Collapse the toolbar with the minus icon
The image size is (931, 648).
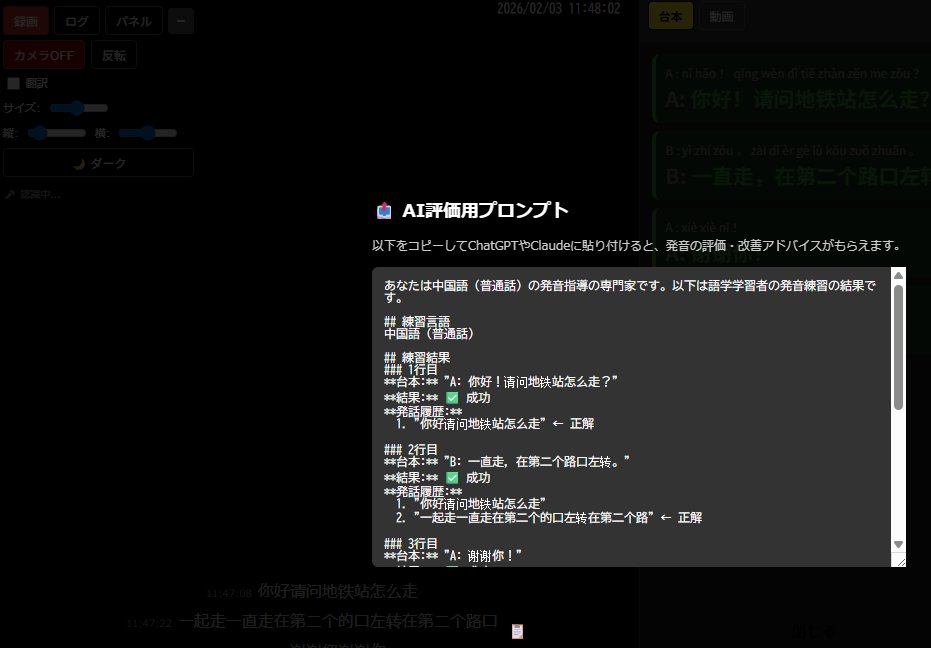(179, 20)
